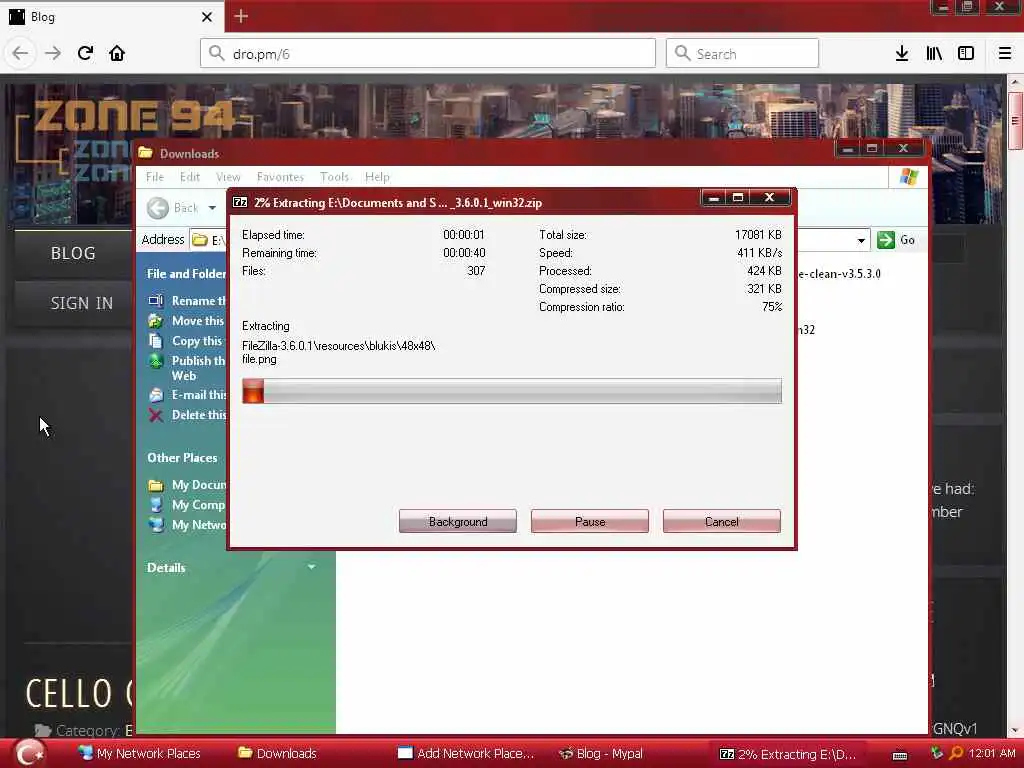Go to the browser home page icon
Image resolution: width=1024 pixels, height=768 pixels.
[117, 54]
